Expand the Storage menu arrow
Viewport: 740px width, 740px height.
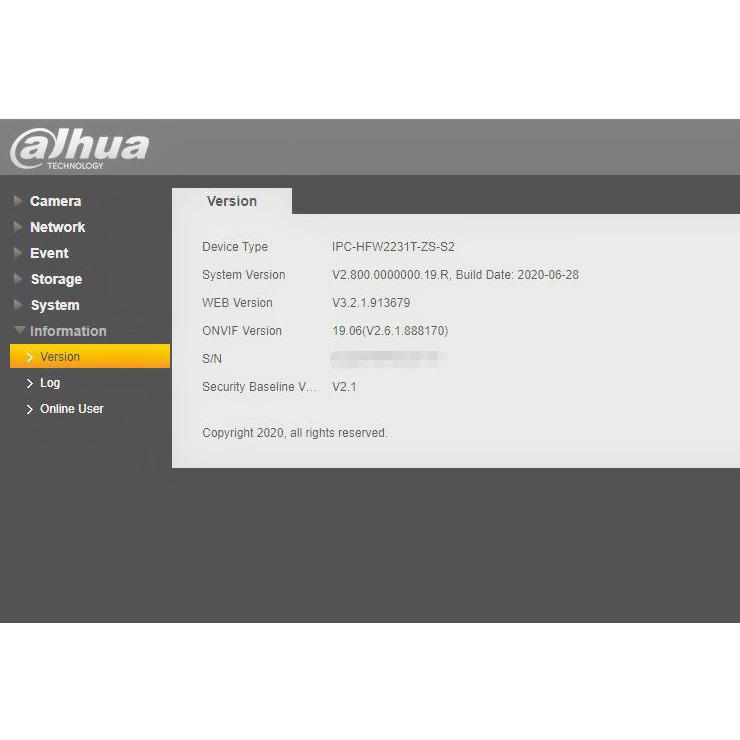pos(18,278)
